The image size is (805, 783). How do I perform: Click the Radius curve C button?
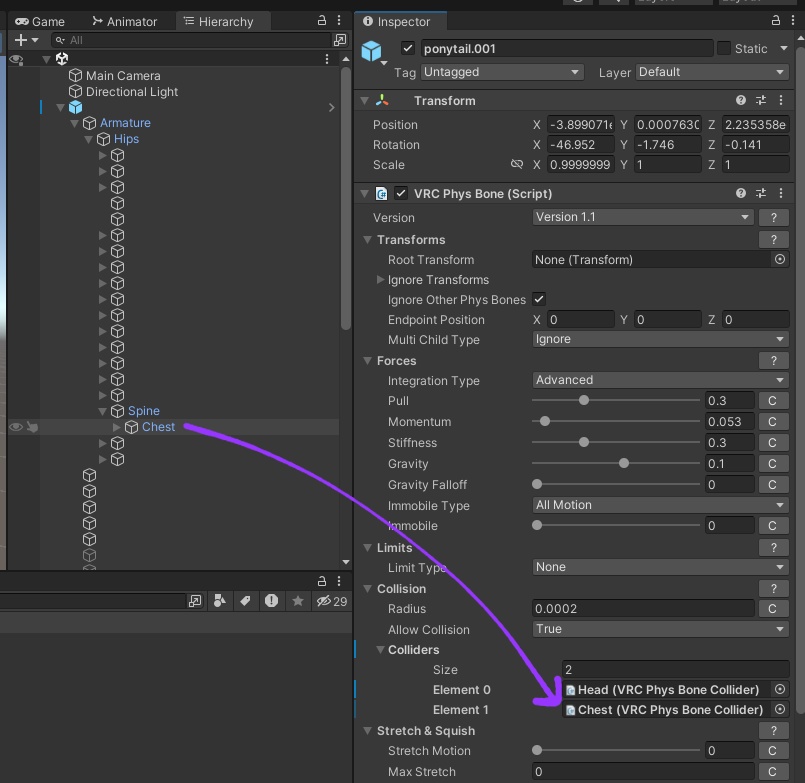[773, 608]
